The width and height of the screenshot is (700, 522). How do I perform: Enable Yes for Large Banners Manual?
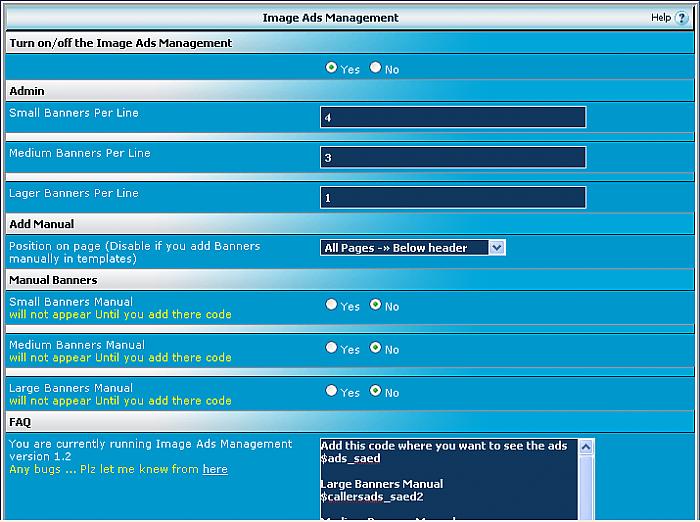(x=332, y=391)
